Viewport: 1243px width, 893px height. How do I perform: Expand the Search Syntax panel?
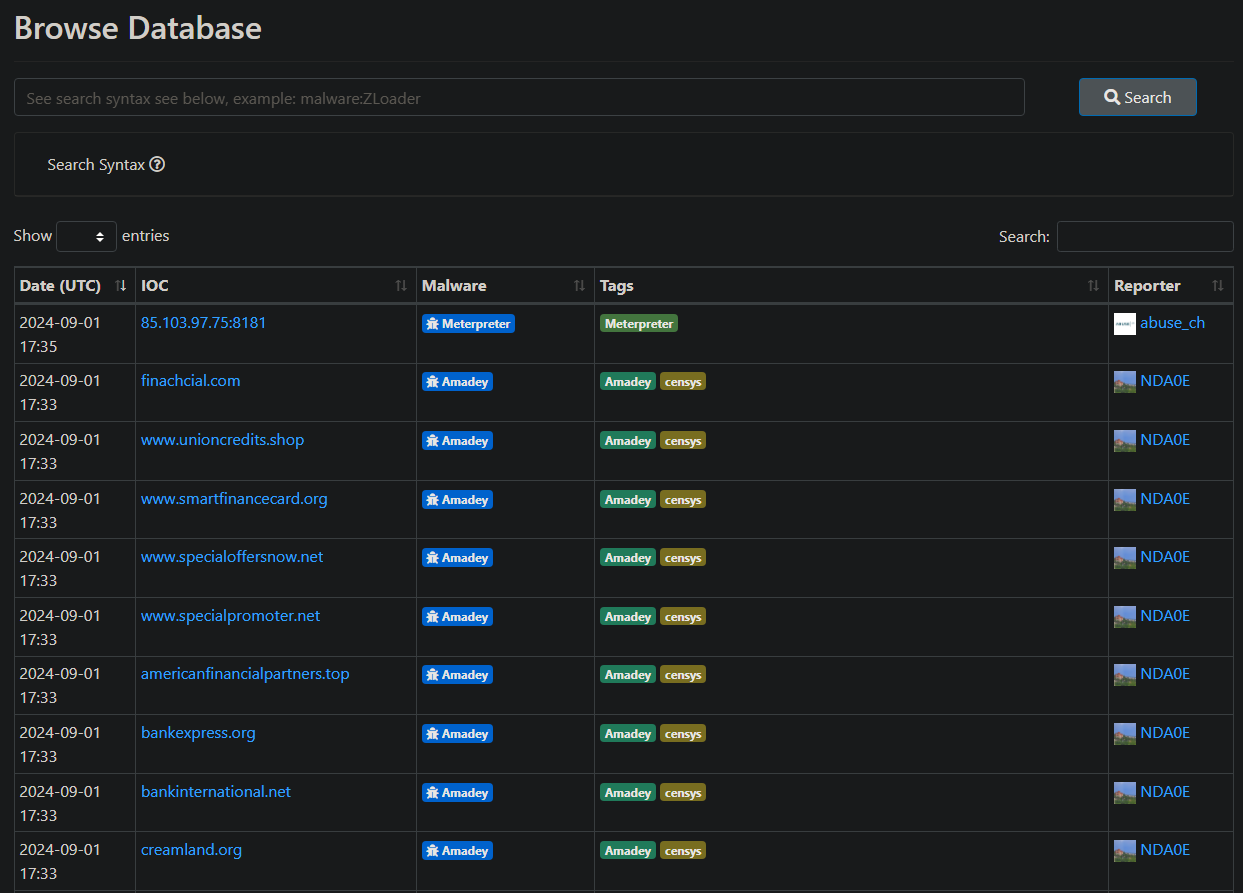pyautogui.click(x=96, y=165)
